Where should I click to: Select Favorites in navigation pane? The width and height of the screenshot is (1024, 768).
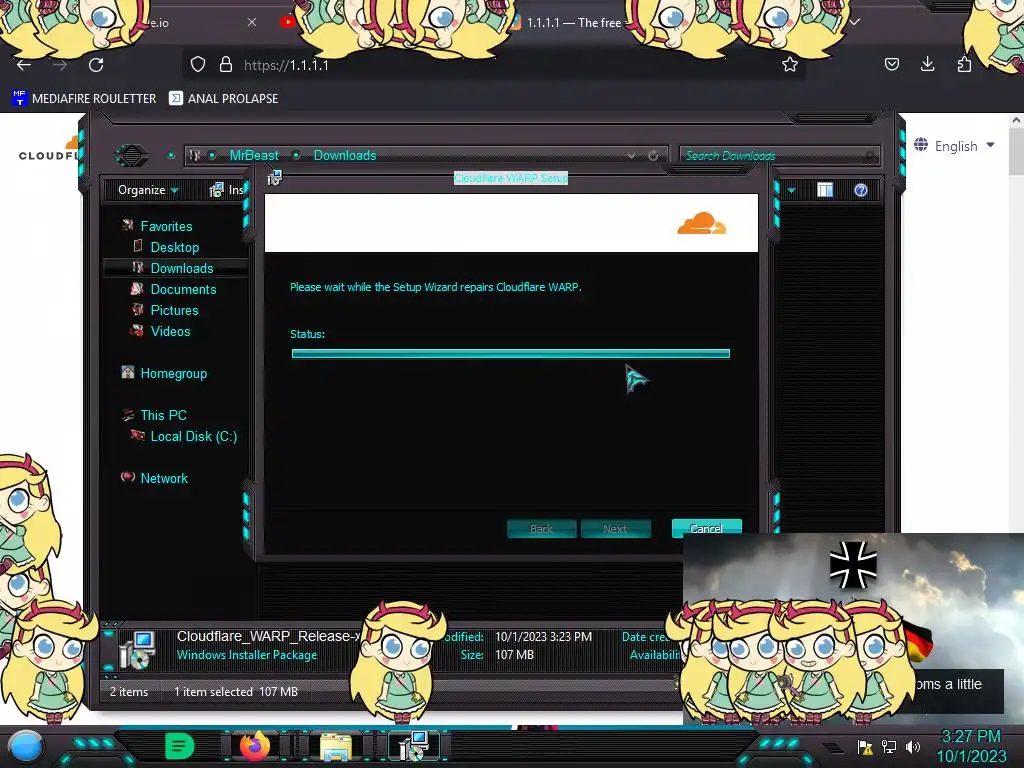click(166, 226)
